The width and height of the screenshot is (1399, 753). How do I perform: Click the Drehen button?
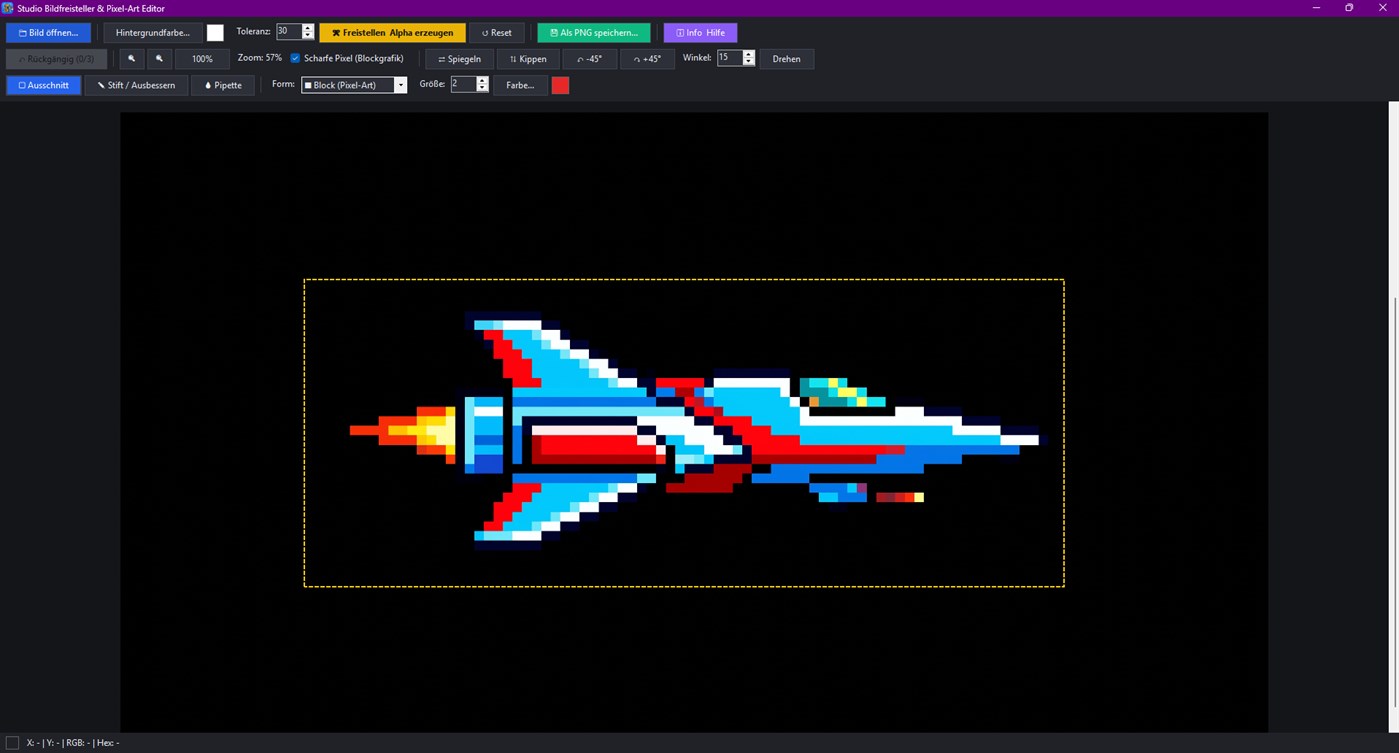point(787,59)
